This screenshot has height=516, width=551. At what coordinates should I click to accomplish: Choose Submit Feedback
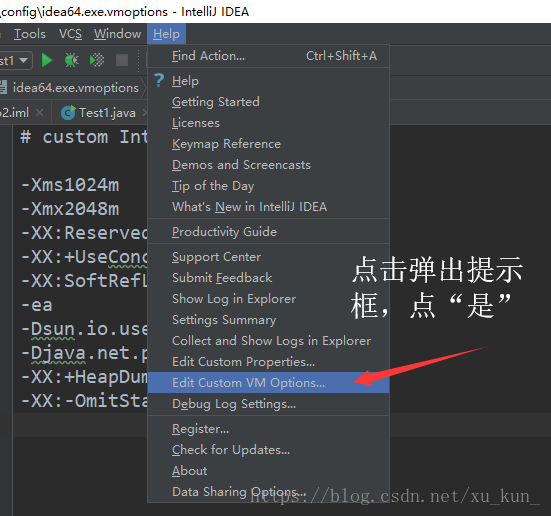point(268,278)
